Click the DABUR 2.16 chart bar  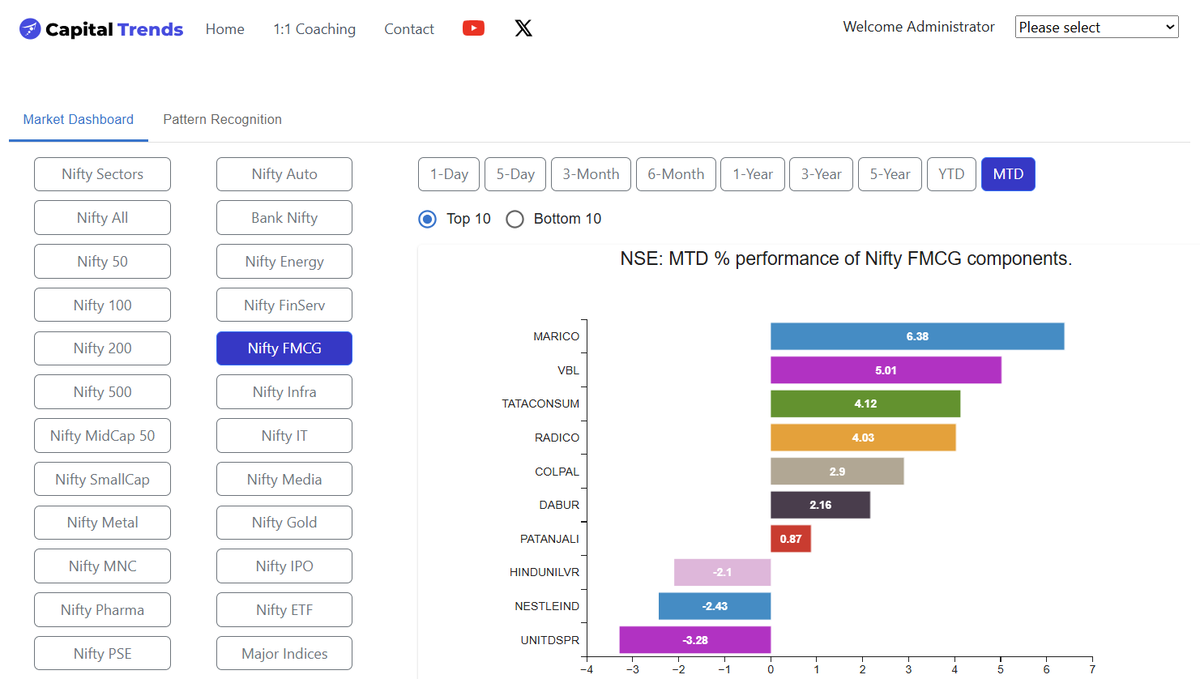tap(820, 505)
